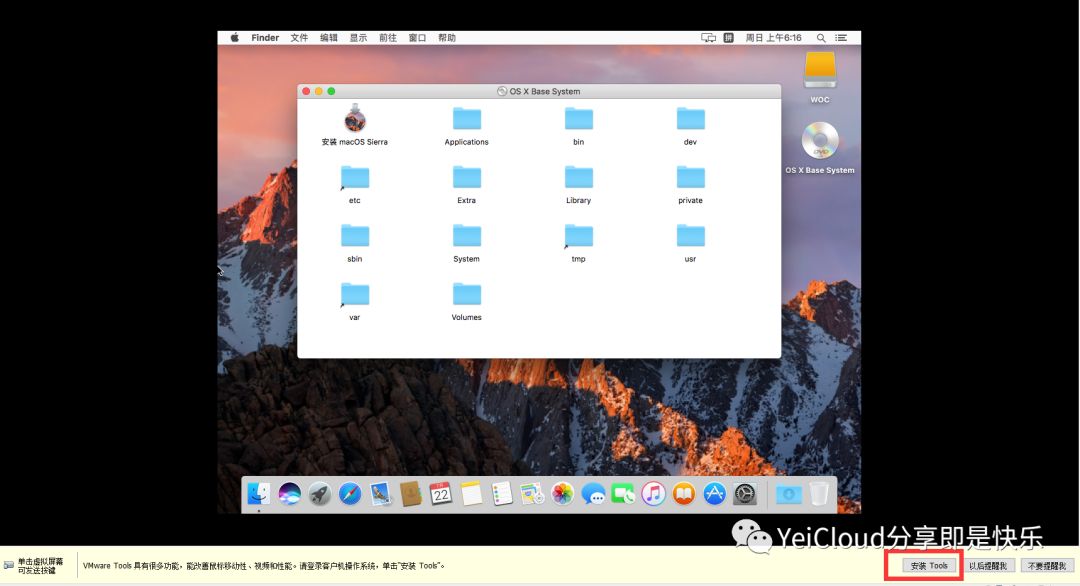This screenshot has width=1080, height=586.
Task: Open the Downloads folder in Dock
Action: coord(788,494)
